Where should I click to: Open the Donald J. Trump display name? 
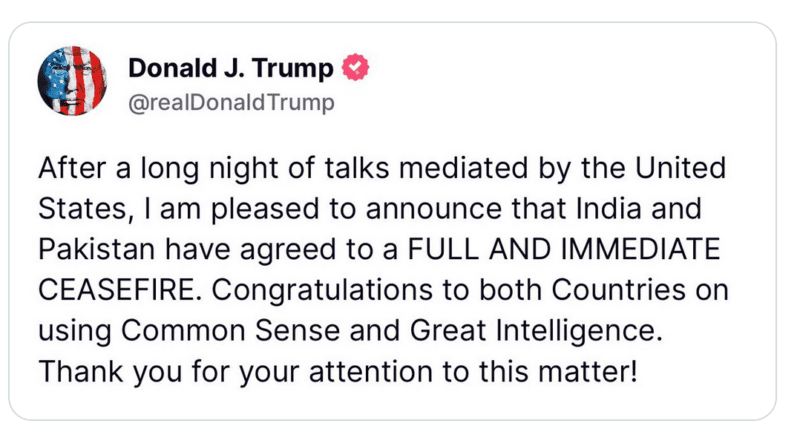231,68
